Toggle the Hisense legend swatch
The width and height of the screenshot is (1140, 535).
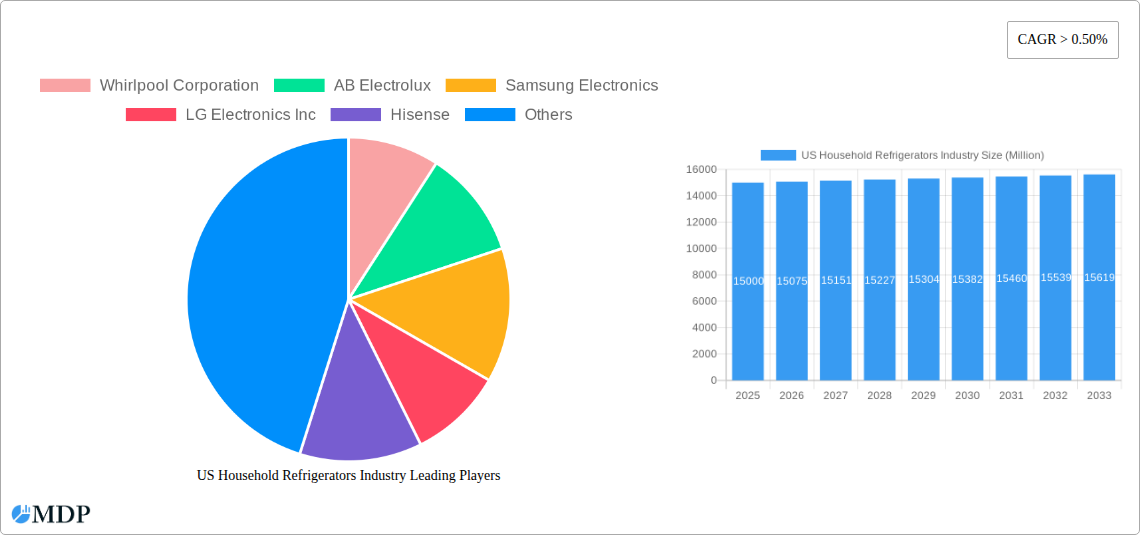[356, 115]
